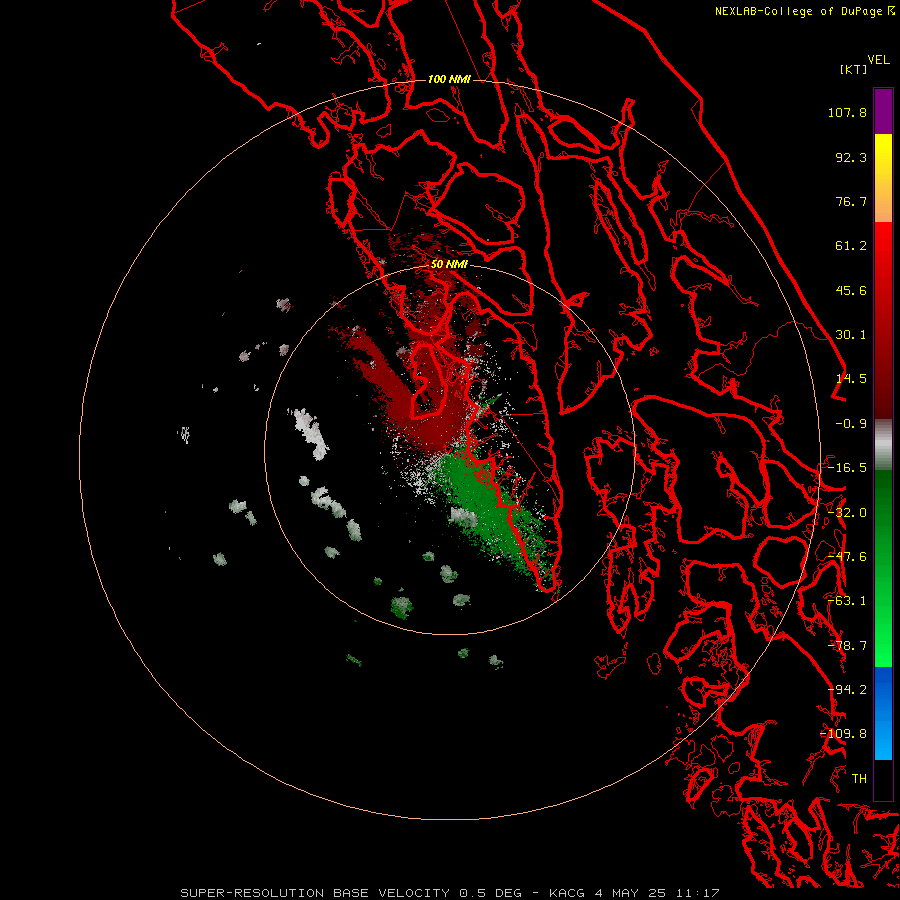
Task: Click the 14.5 velocity scale value
Action: 851,379
